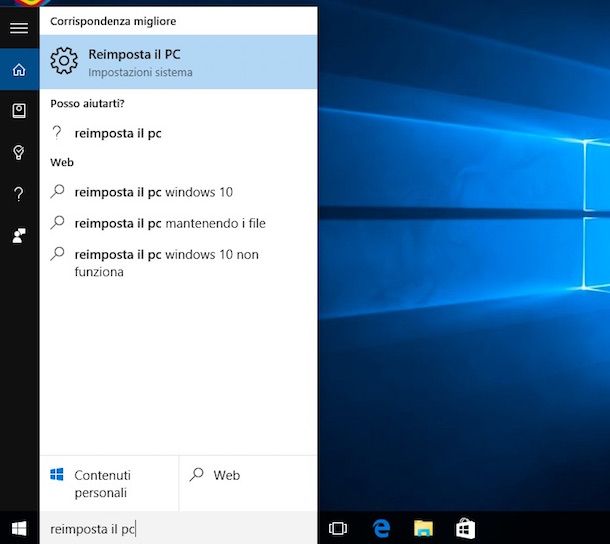610x544 pixels.
Task: Click 'Corrispondenza migliore' header text
Action: pyautogui.click(x=113, y=21)
